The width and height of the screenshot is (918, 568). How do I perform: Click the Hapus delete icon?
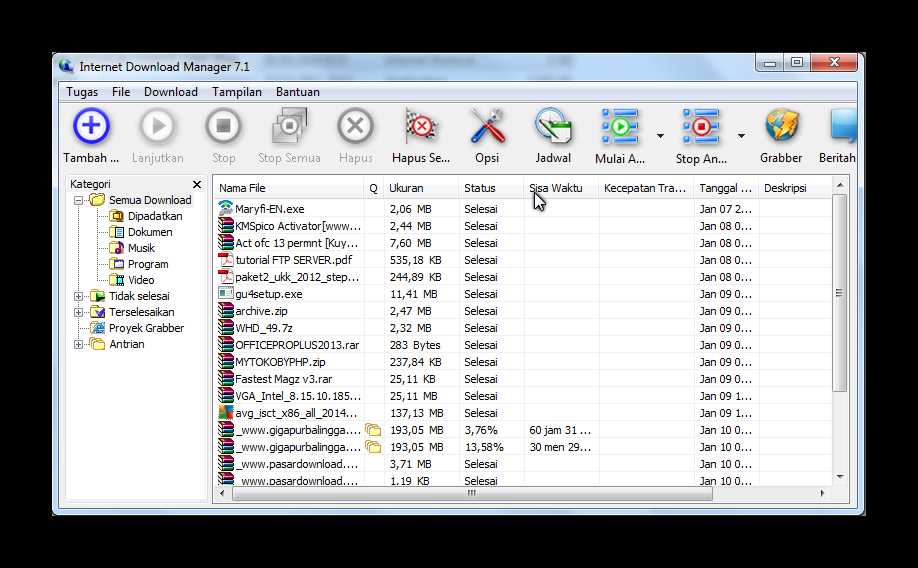(355, 126)
